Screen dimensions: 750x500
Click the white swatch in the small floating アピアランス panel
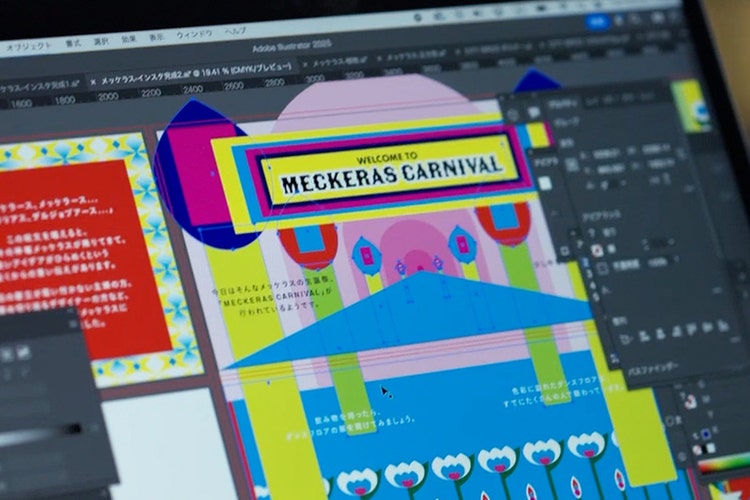544,183
